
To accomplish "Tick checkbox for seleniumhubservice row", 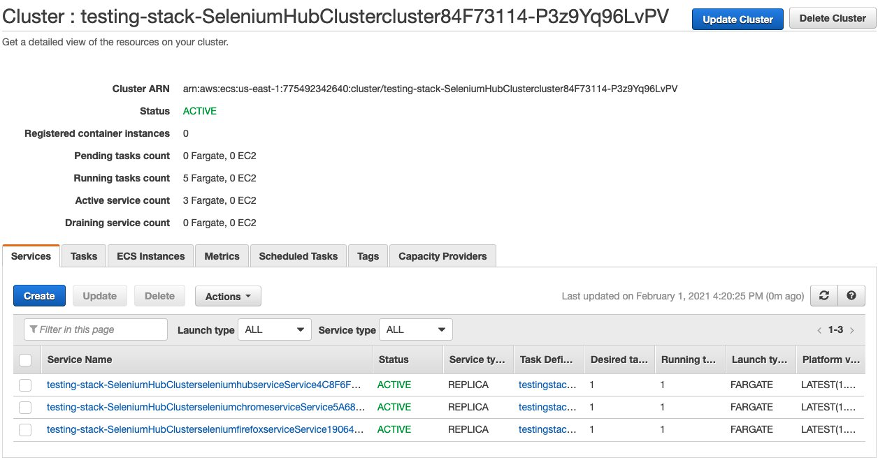I will click(26, 385).
